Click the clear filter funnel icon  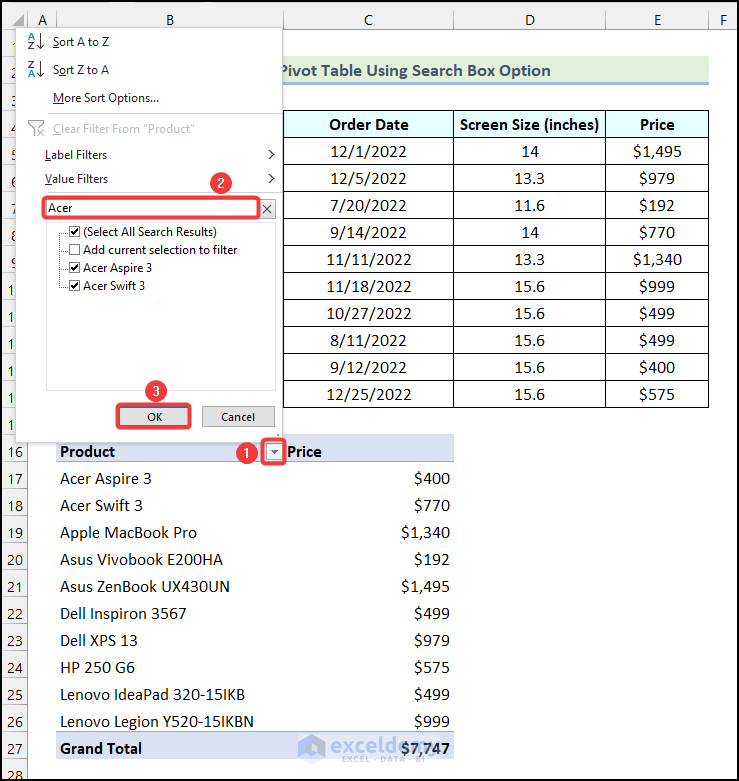tap(36, 129)
